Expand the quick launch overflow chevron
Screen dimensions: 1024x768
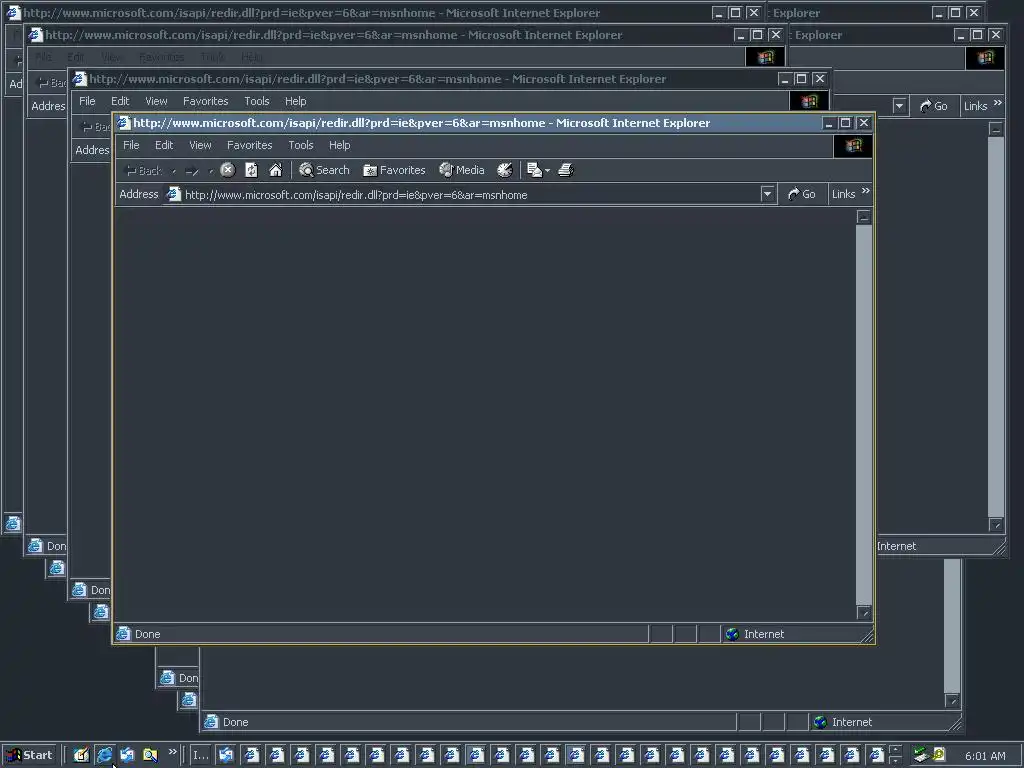tap(172, 752)
